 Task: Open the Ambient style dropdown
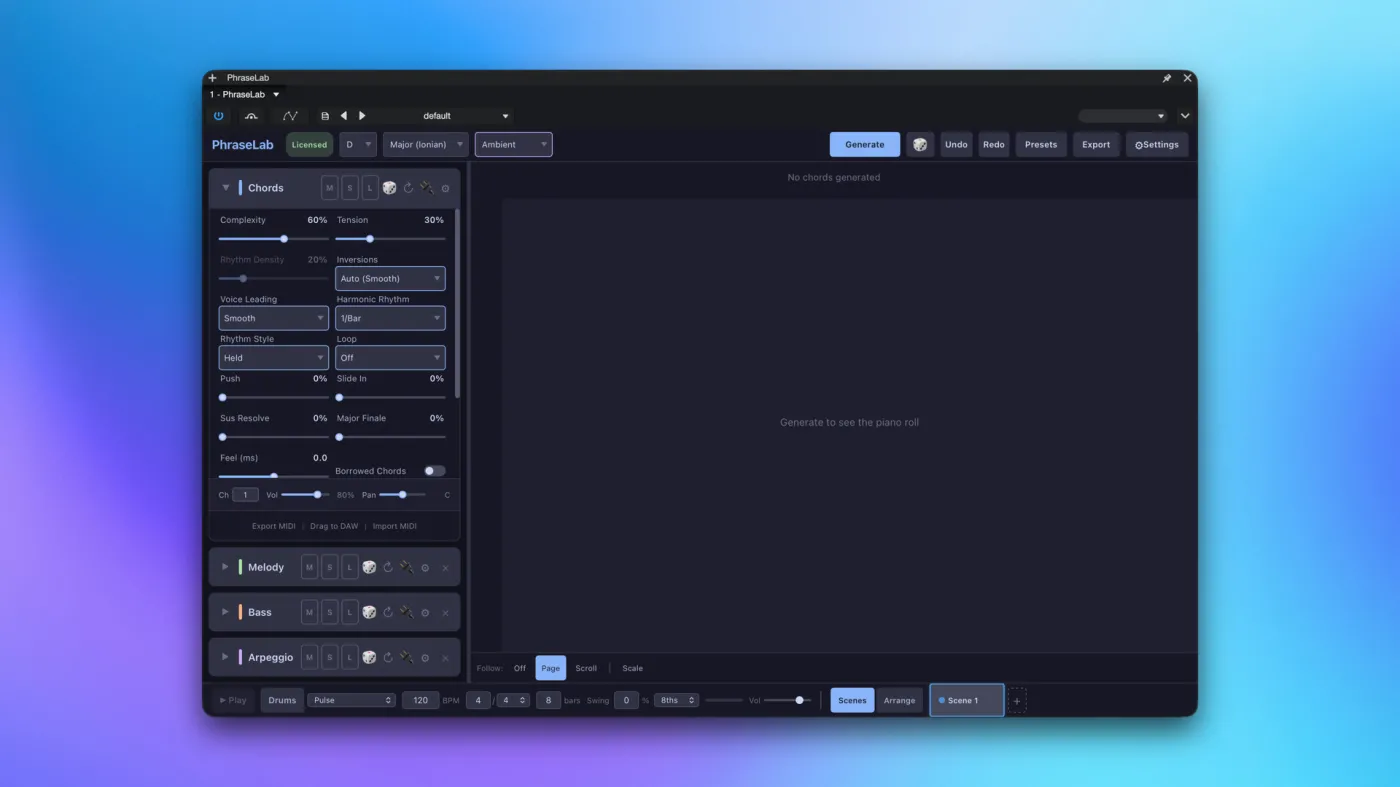click(x=514, y=145)
